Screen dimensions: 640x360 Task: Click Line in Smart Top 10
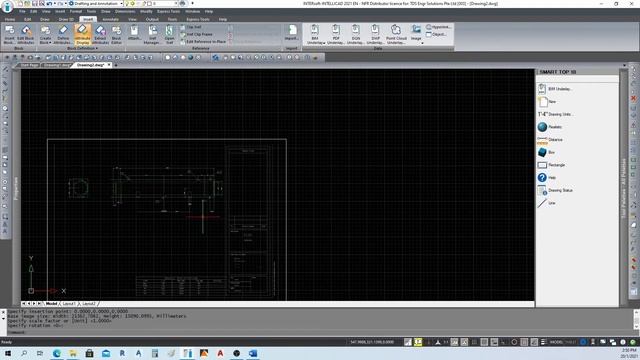[x=547, y=203]
